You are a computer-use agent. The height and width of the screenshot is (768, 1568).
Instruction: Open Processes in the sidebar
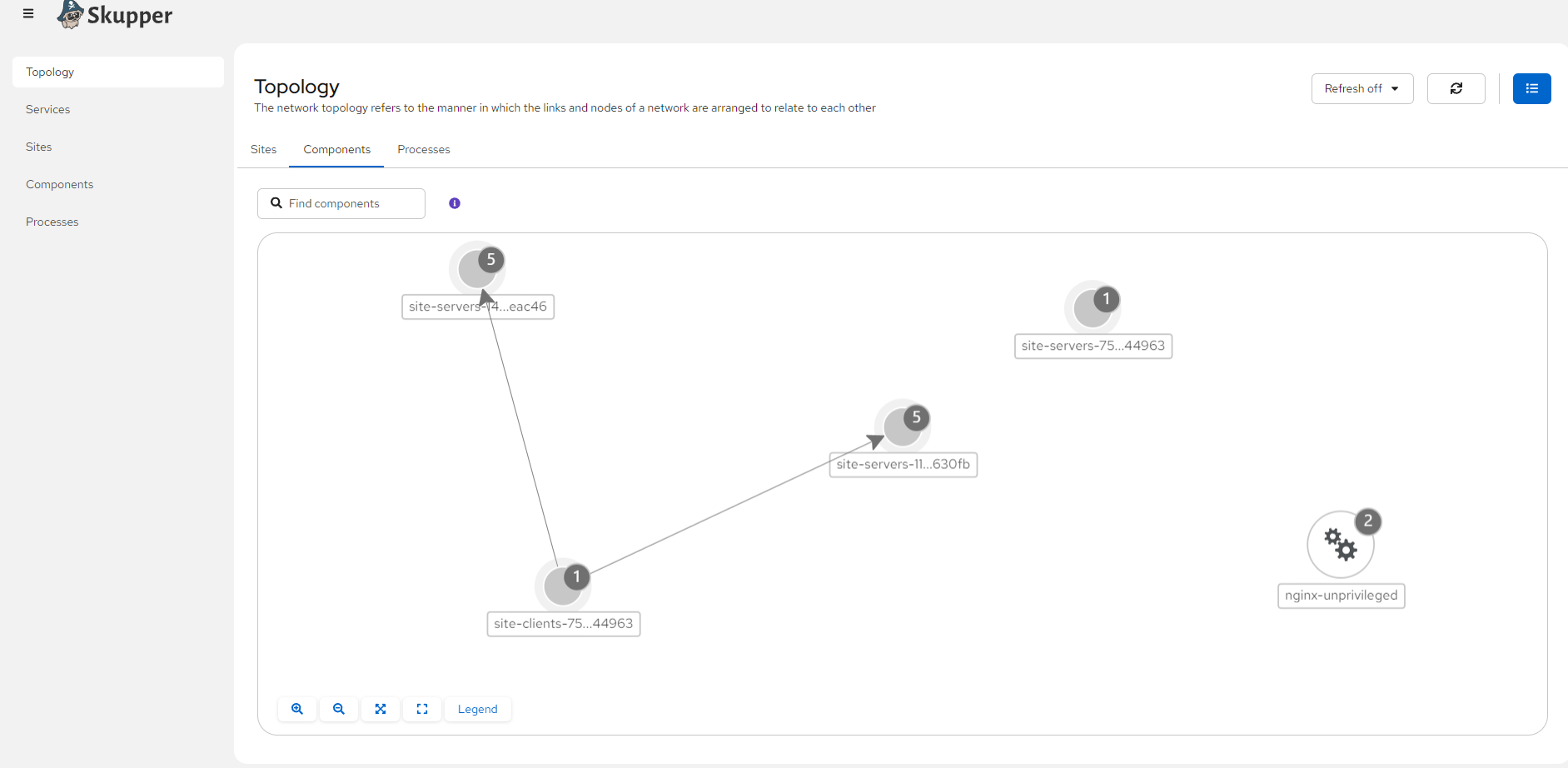click(118, 222)
